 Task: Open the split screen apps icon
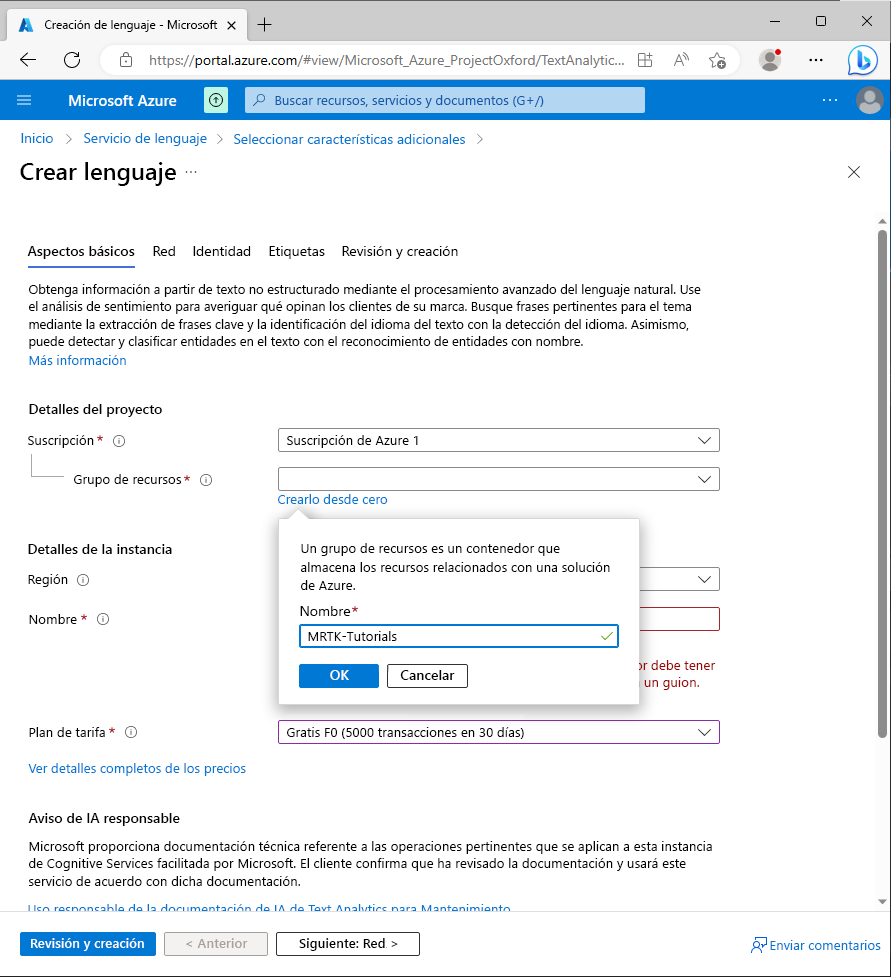click(x=646, y=60)
